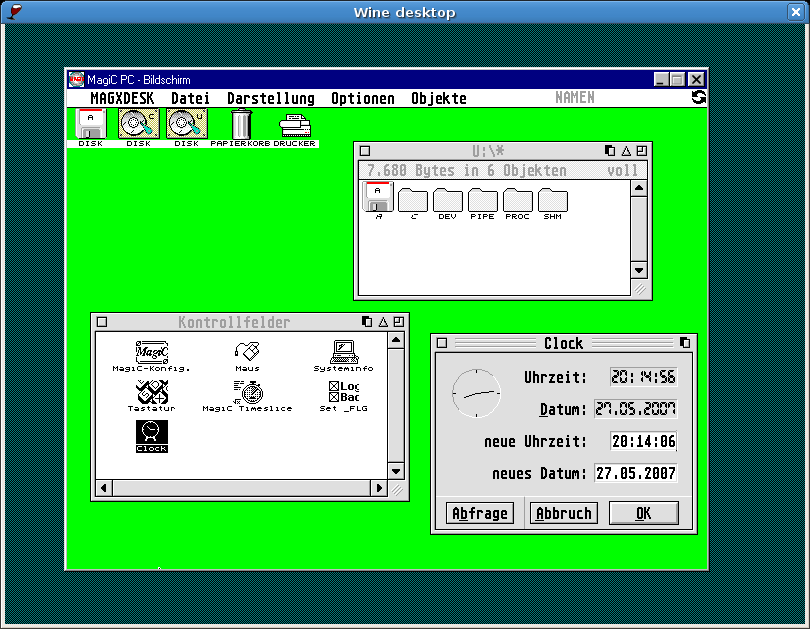
Task: Select the C folder in U:\* window
Action: pyautogui.click(x=413, y=204)
